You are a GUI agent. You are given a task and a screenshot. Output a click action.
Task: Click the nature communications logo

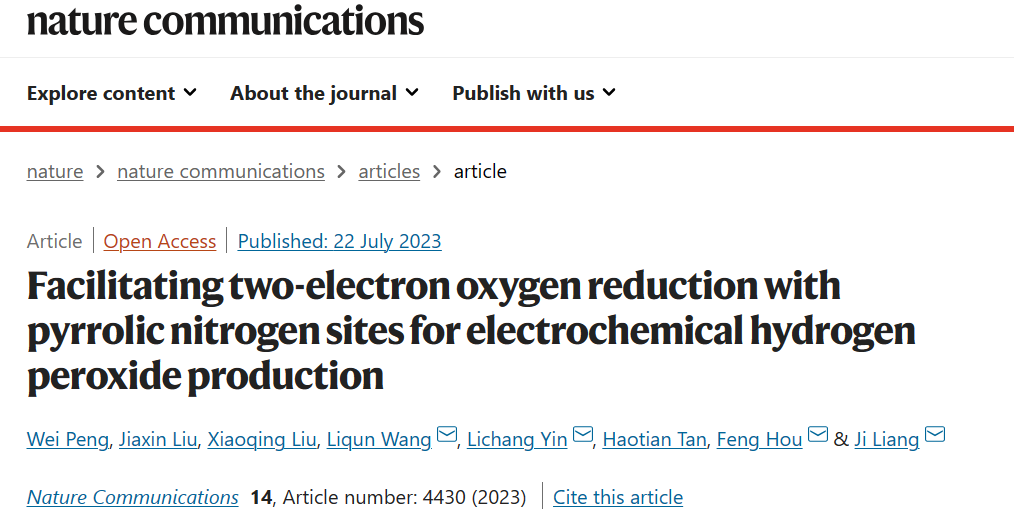225,21
